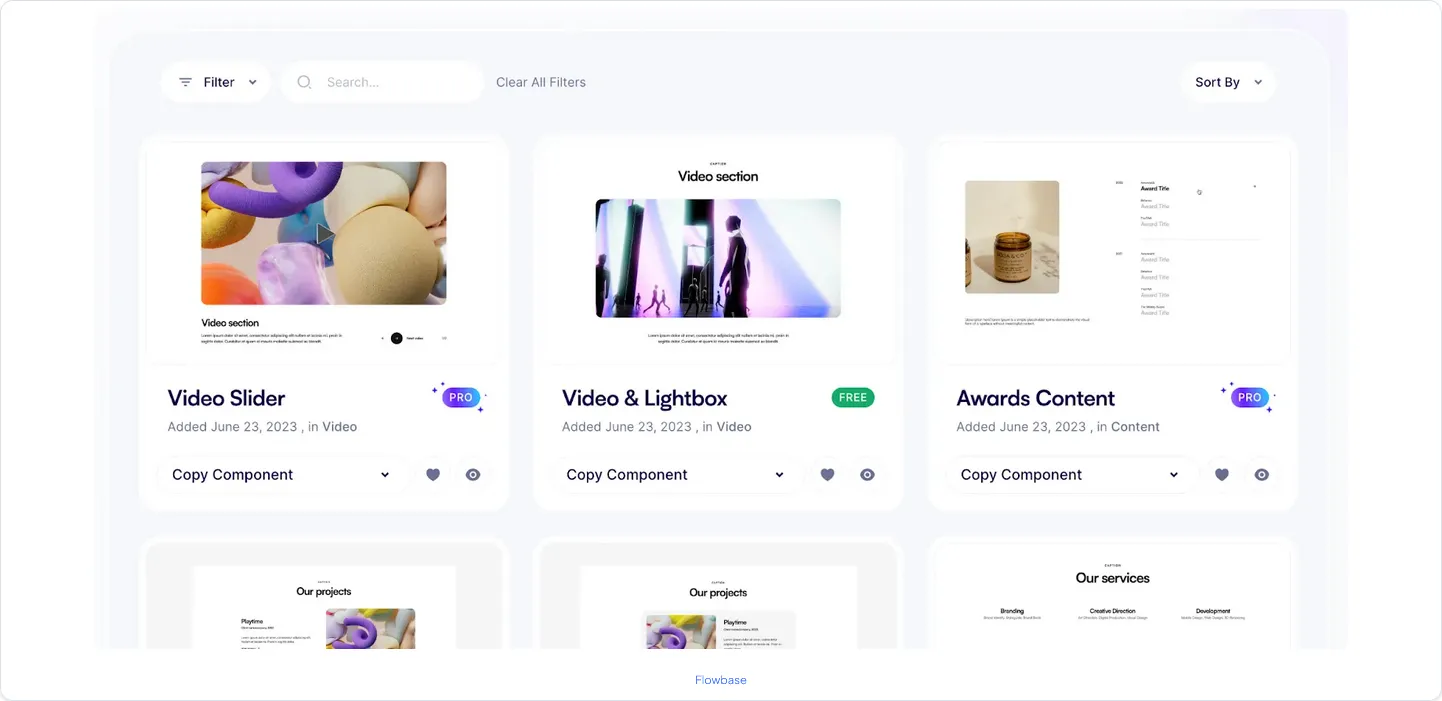
Task: Favorite the Video Slider component with heart
Action: pyautogui.click(x=433, y=475)
